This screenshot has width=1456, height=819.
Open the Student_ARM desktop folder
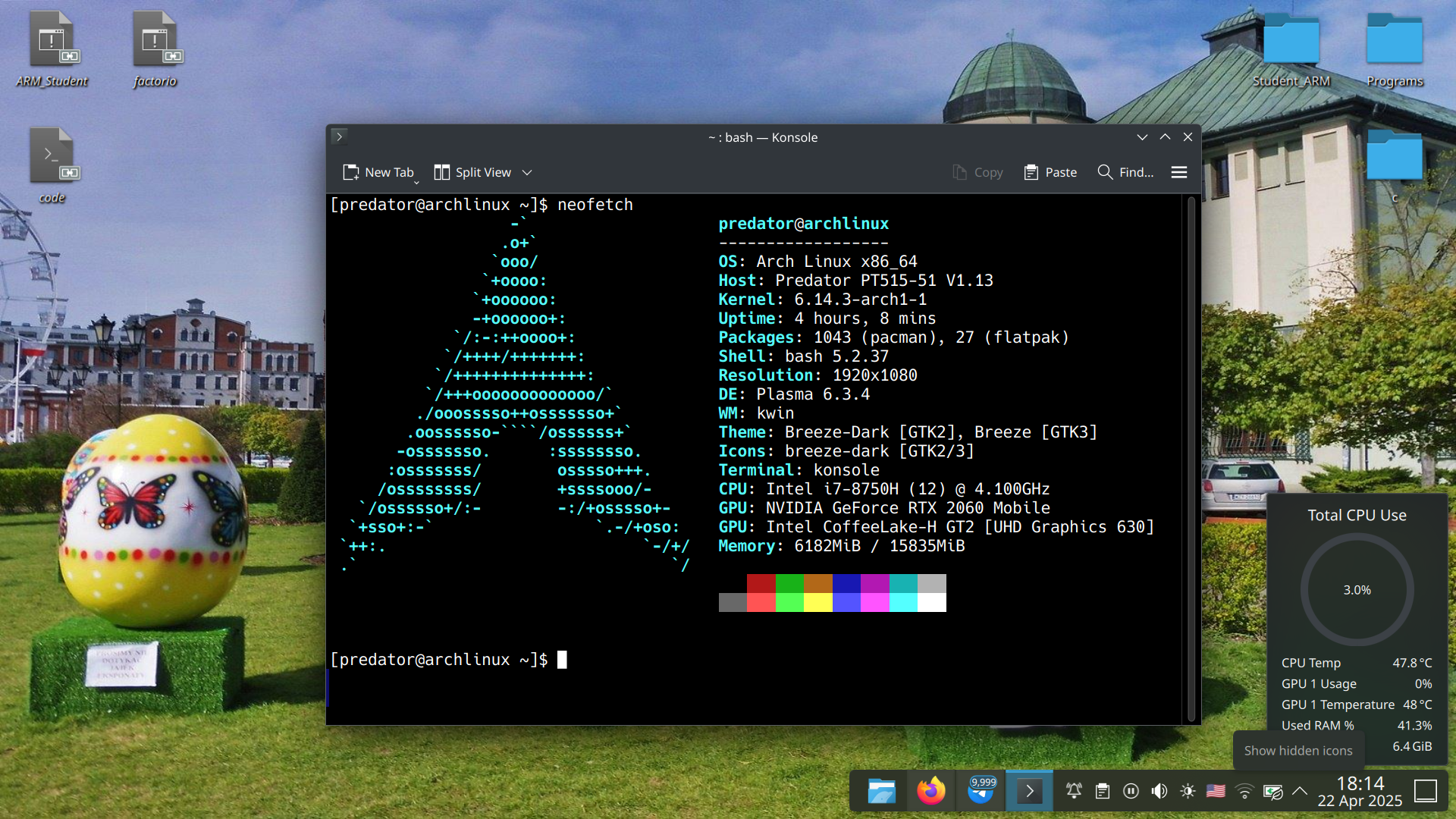click(x=1291, y=50)
